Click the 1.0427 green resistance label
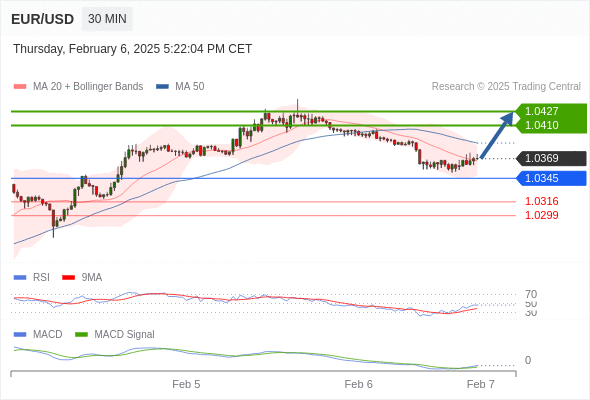The image size is (590, 400). [541, 111]
